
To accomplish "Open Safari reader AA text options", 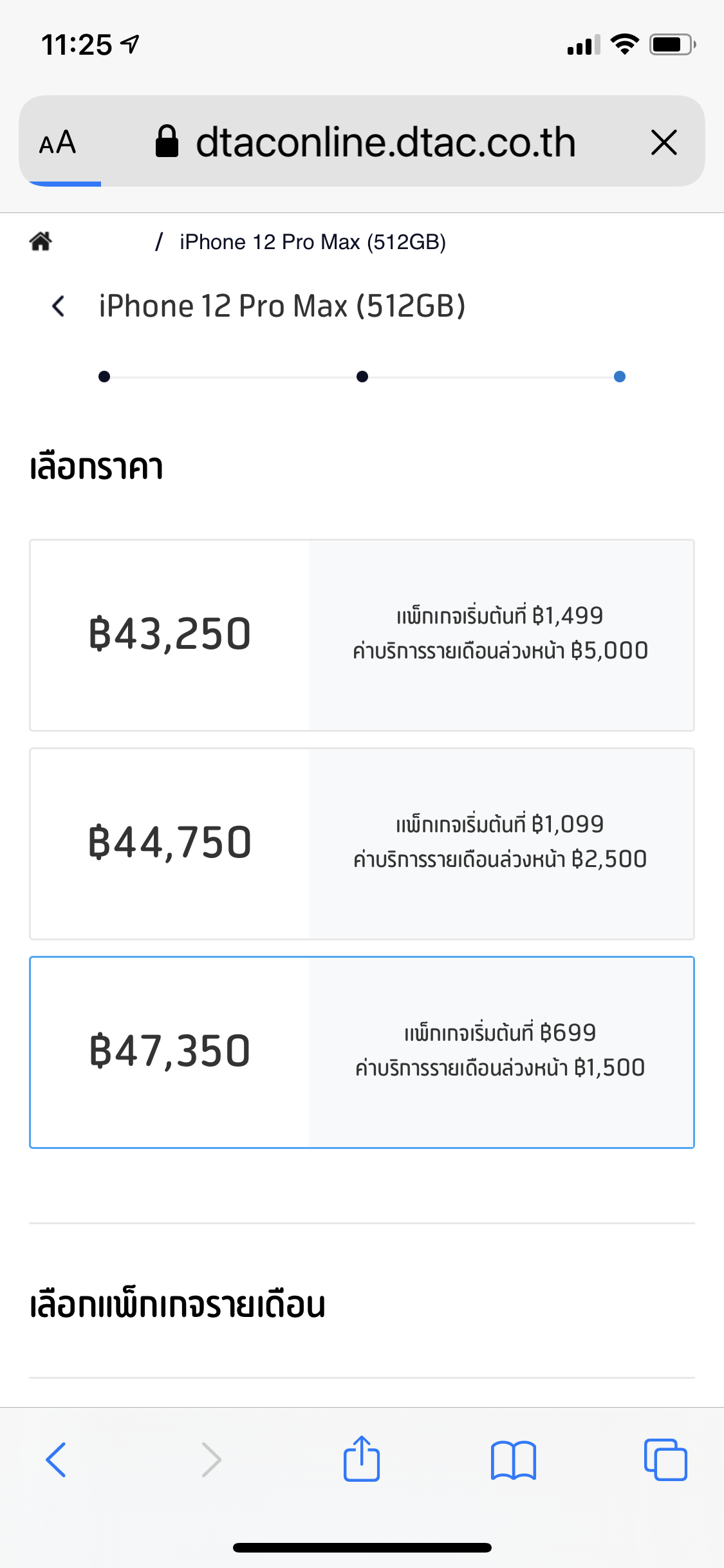I will point(57,142).
